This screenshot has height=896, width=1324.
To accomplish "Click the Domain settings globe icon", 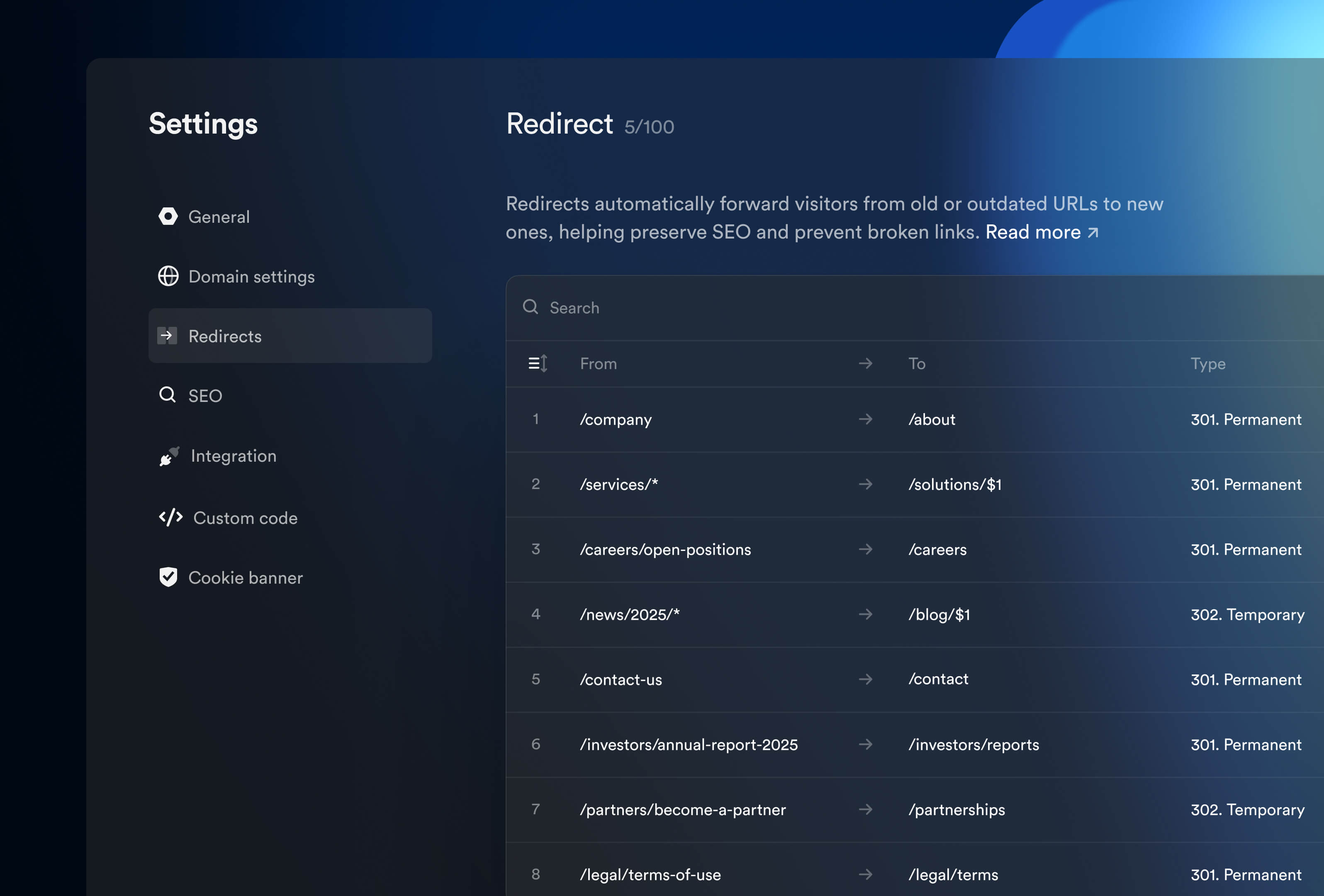I will [168, 276].
